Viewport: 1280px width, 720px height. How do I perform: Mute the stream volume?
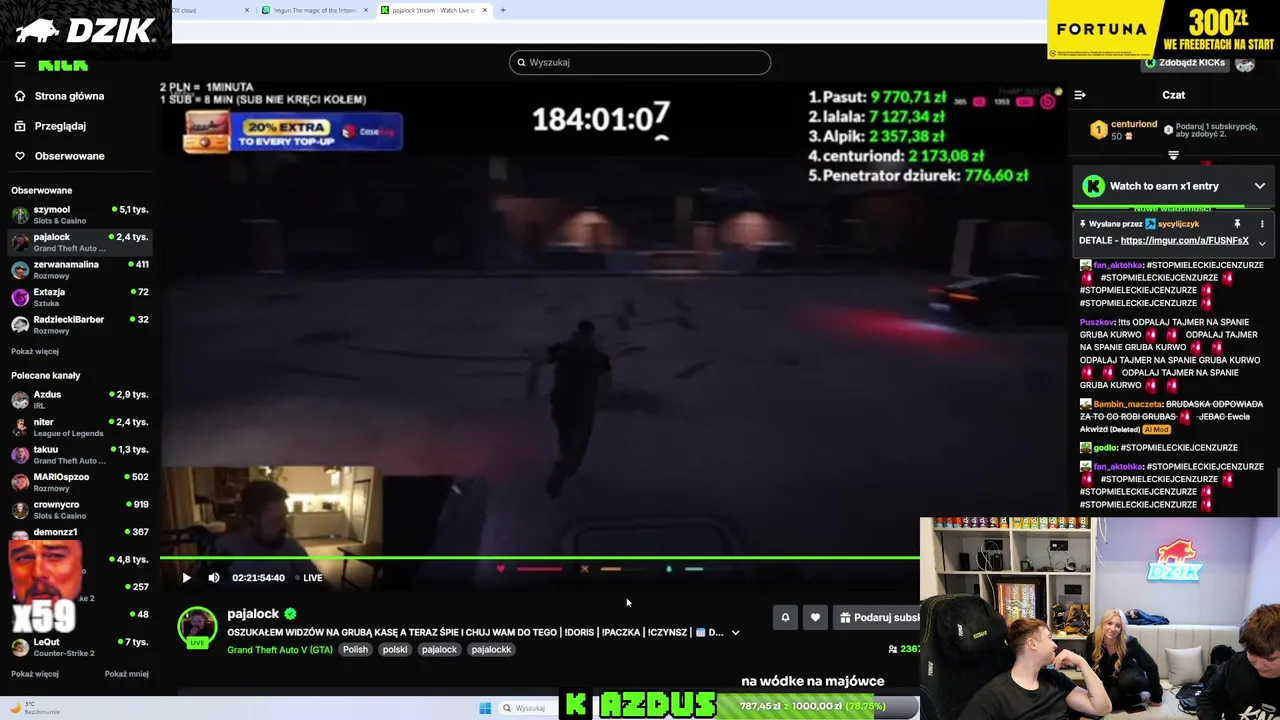pos(213,577)
